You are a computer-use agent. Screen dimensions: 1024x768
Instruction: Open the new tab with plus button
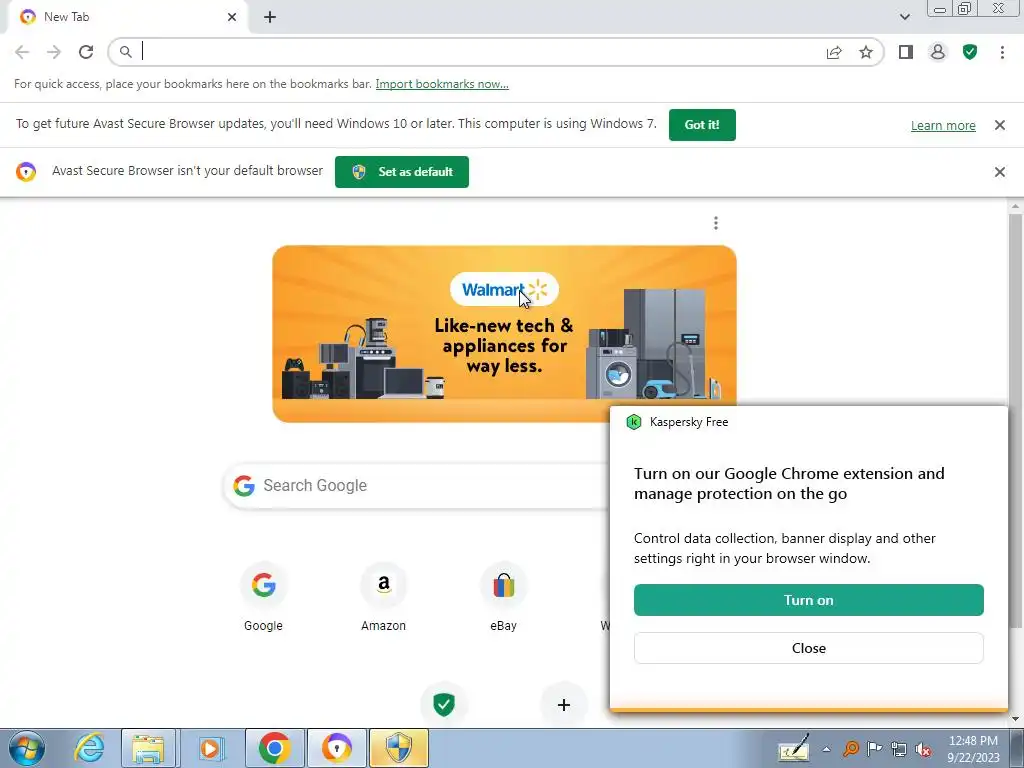click(270, 17)
